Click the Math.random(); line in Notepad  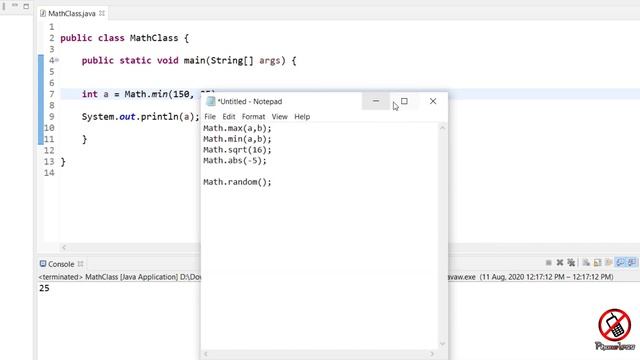click(237, 182)
